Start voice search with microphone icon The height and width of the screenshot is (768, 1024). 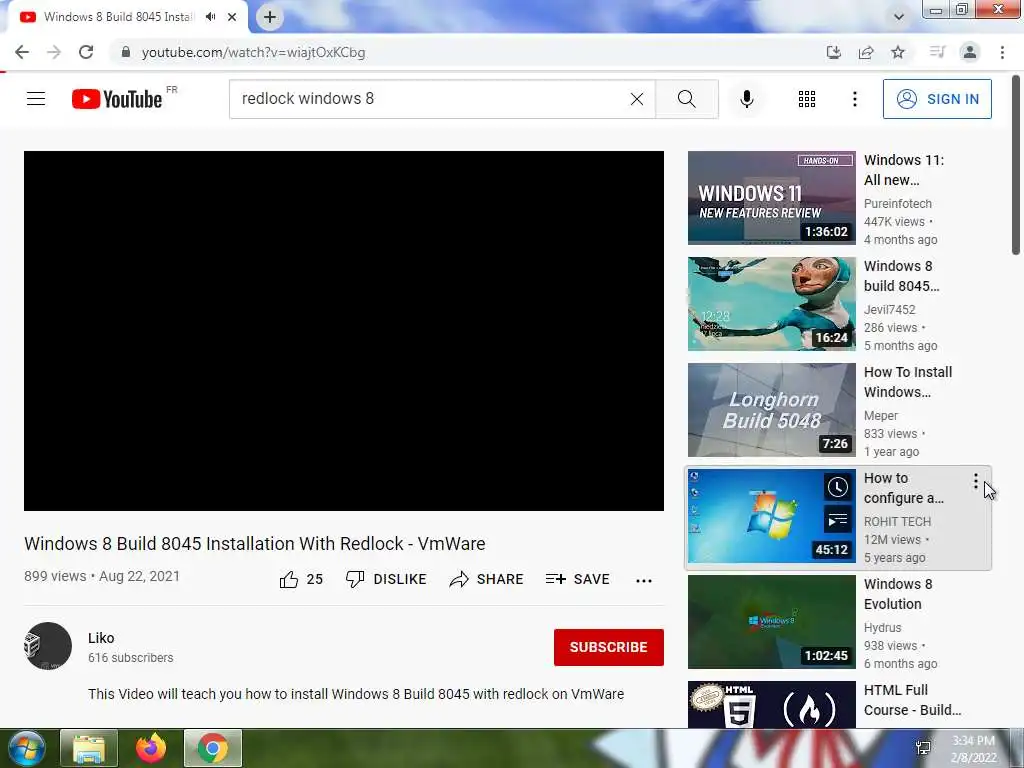point(747,99)
